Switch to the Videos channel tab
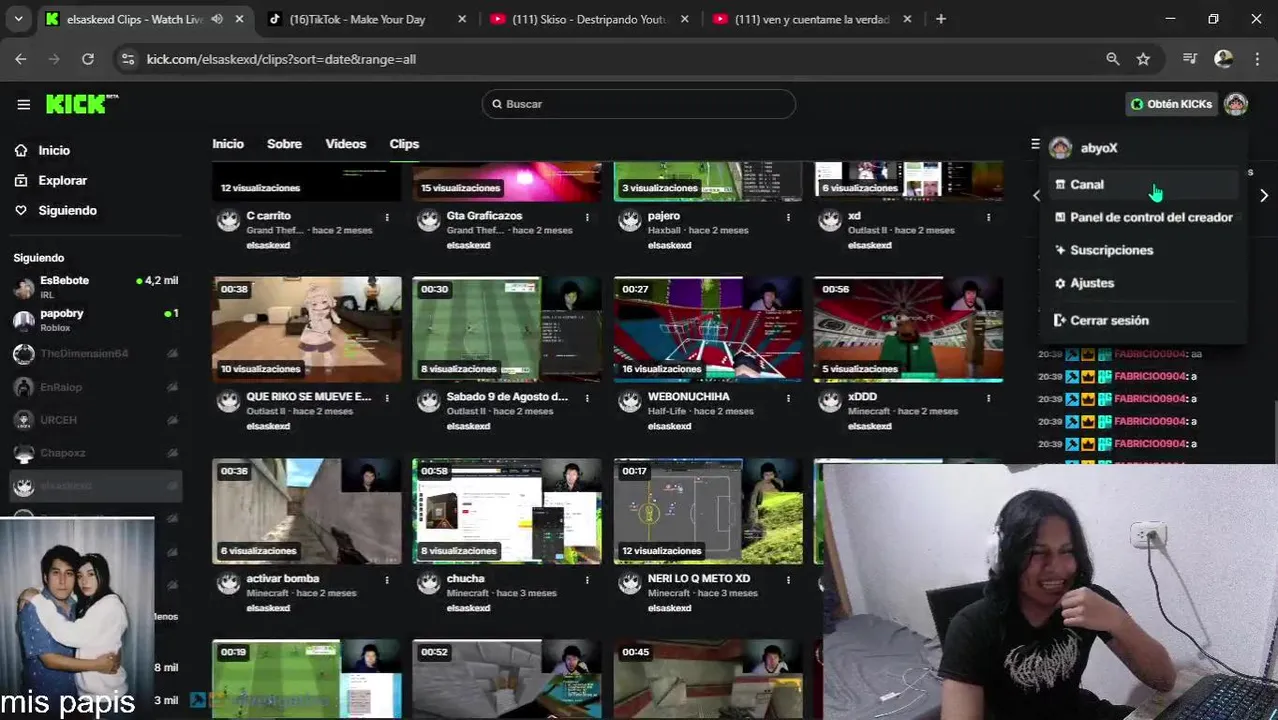The width and height of the screenshot is (1278, 720). click(346, 144)
